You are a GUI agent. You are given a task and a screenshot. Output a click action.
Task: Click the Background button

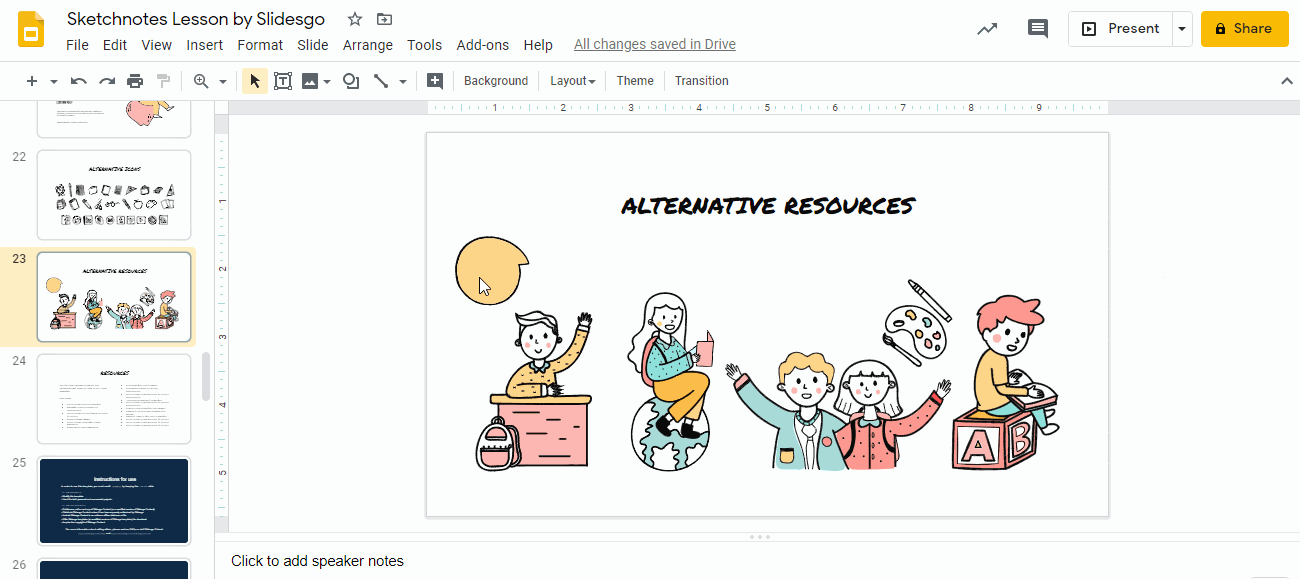pos(496,81)
